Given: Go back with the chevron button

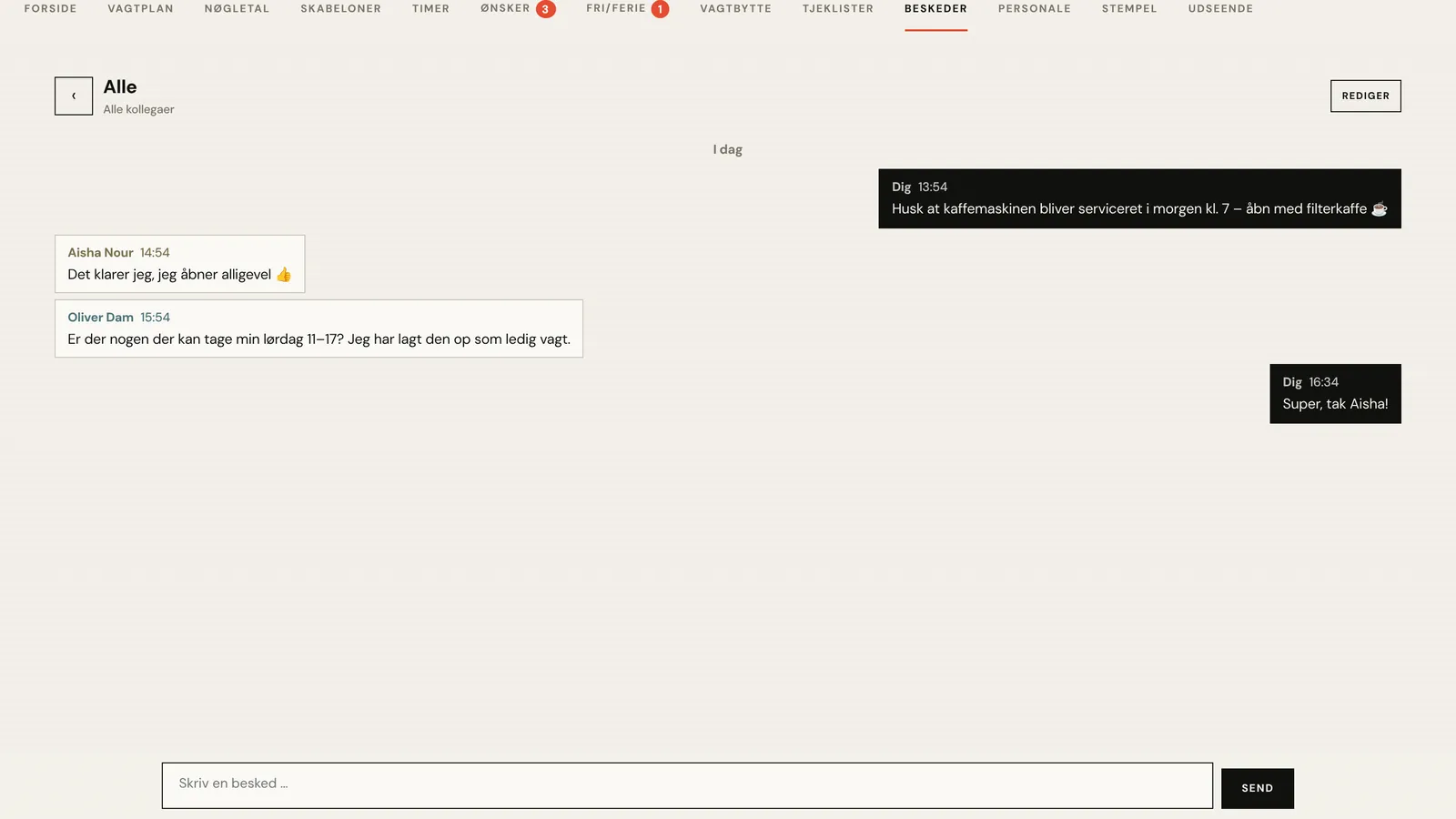Looking at the screenshot, I should (x=74, y=96).
